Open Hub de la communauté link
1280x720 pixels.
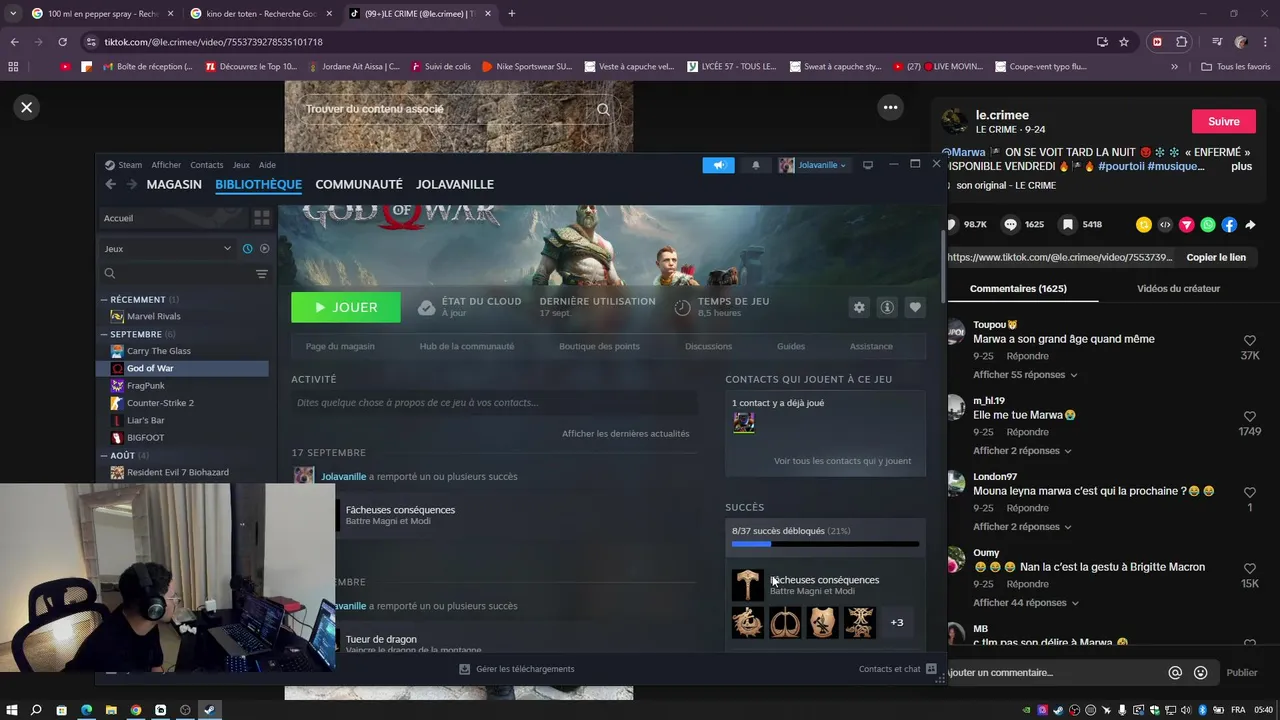click(467, 346)
